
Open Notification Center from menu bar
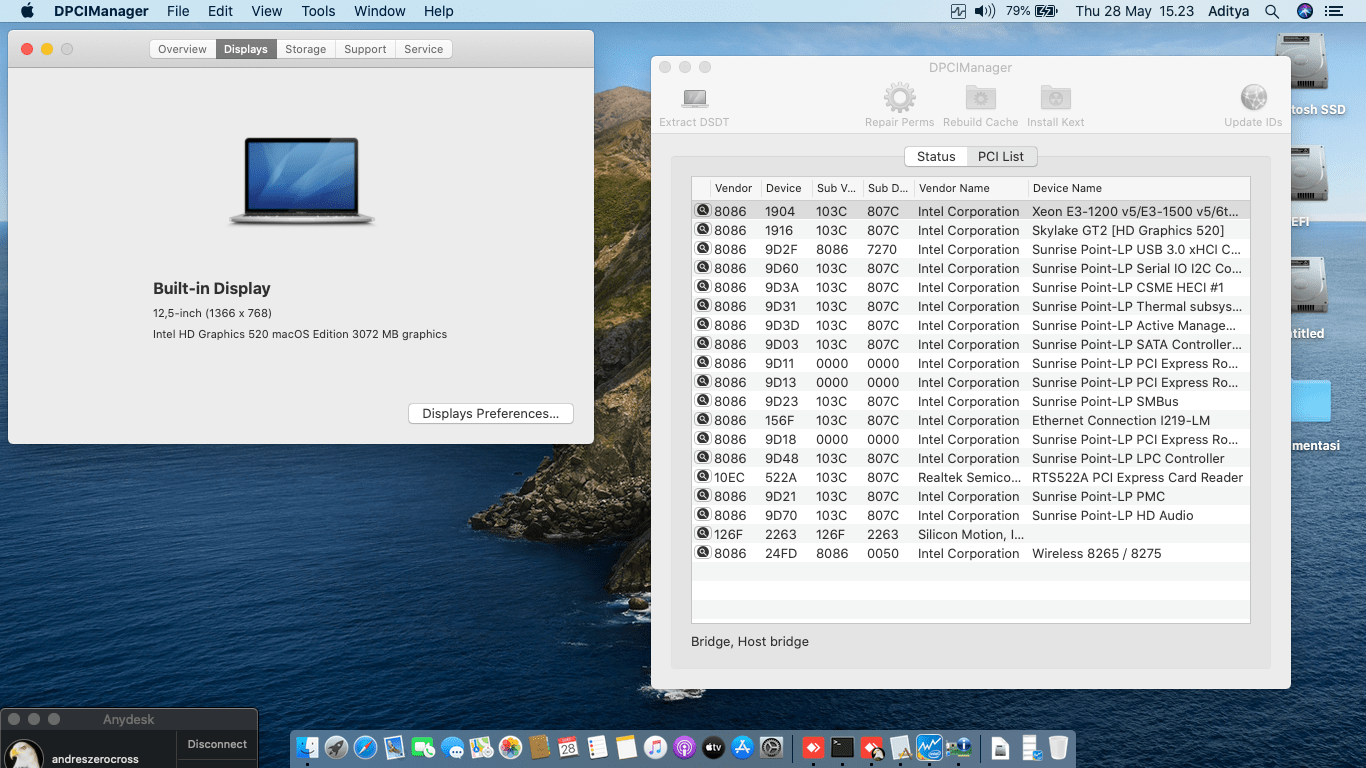[1334, 11]
